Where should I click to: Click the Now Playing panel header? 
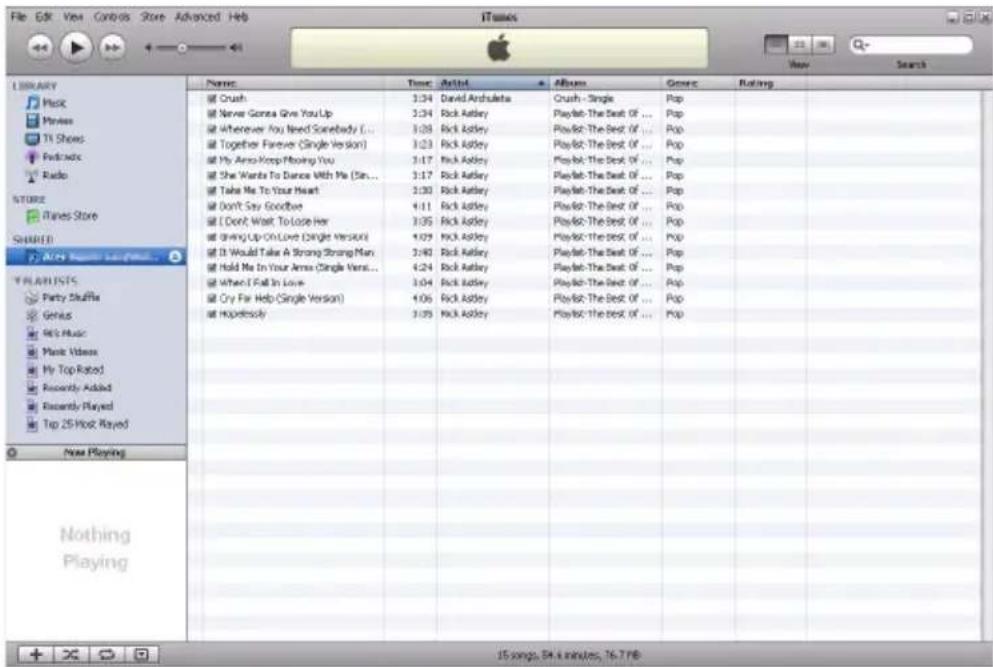point(96,452)
